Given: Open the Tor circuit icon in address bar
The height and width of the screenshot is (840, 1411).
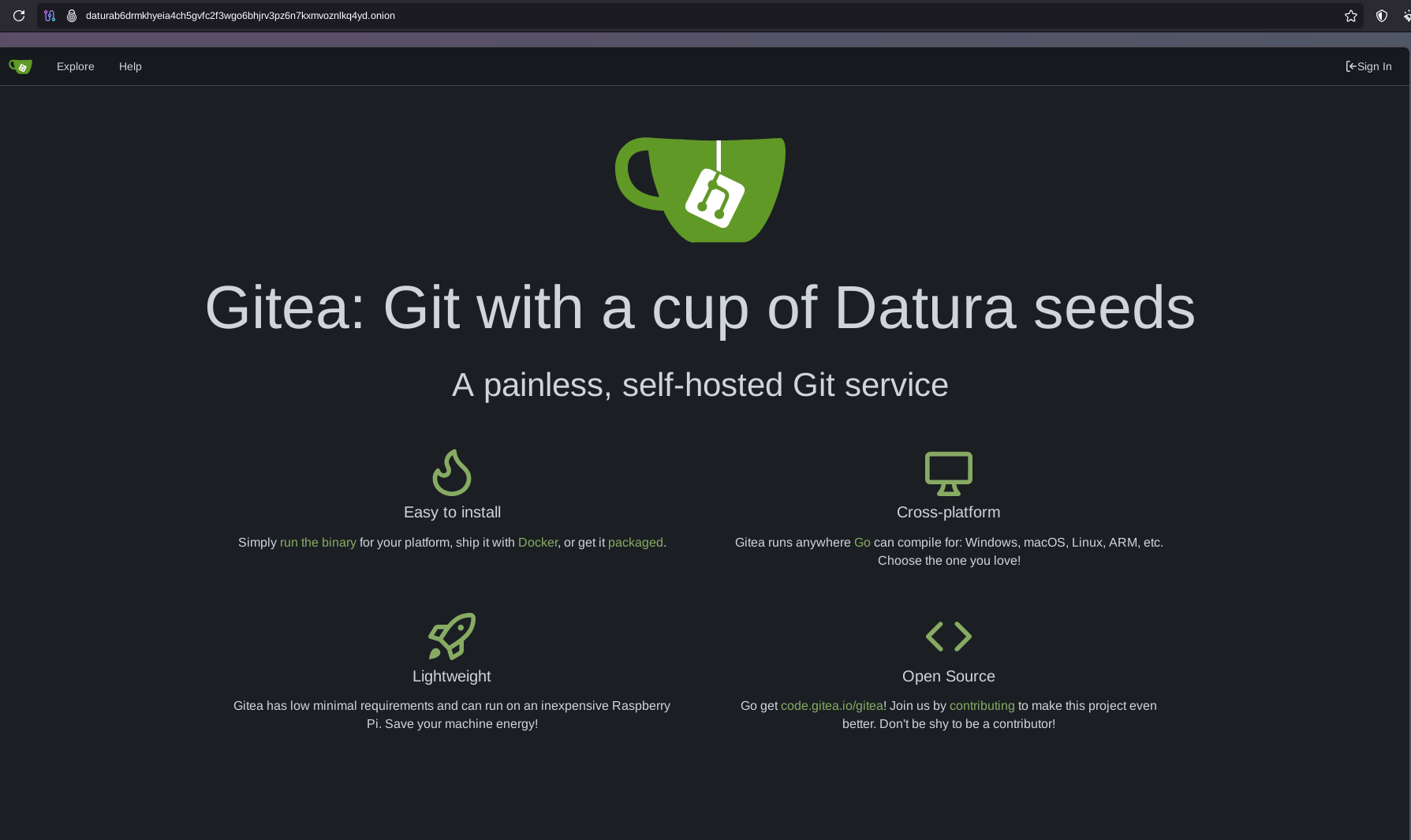Looking at the screenshot, I should [50, 16].
